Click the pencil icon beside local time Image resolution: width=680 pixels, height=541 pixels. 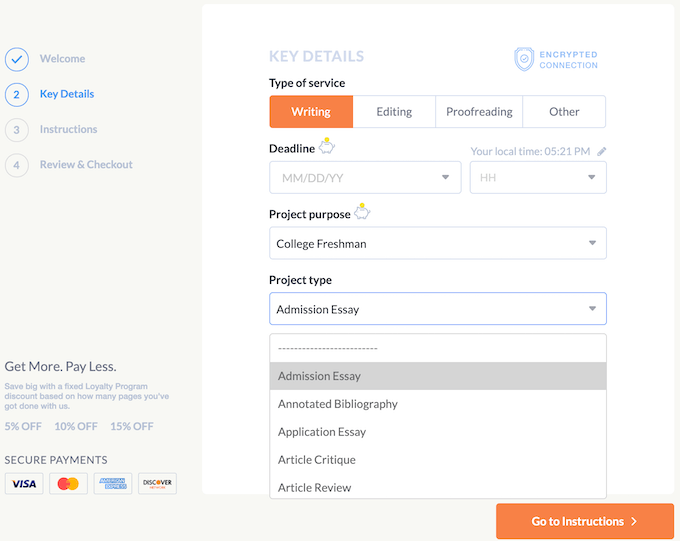point(602,152)
